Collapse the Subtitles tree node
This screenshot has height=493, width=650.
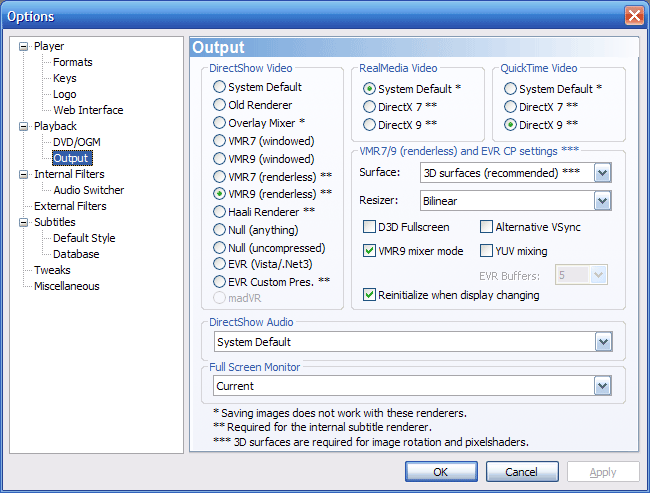click(x=24, y=222)
